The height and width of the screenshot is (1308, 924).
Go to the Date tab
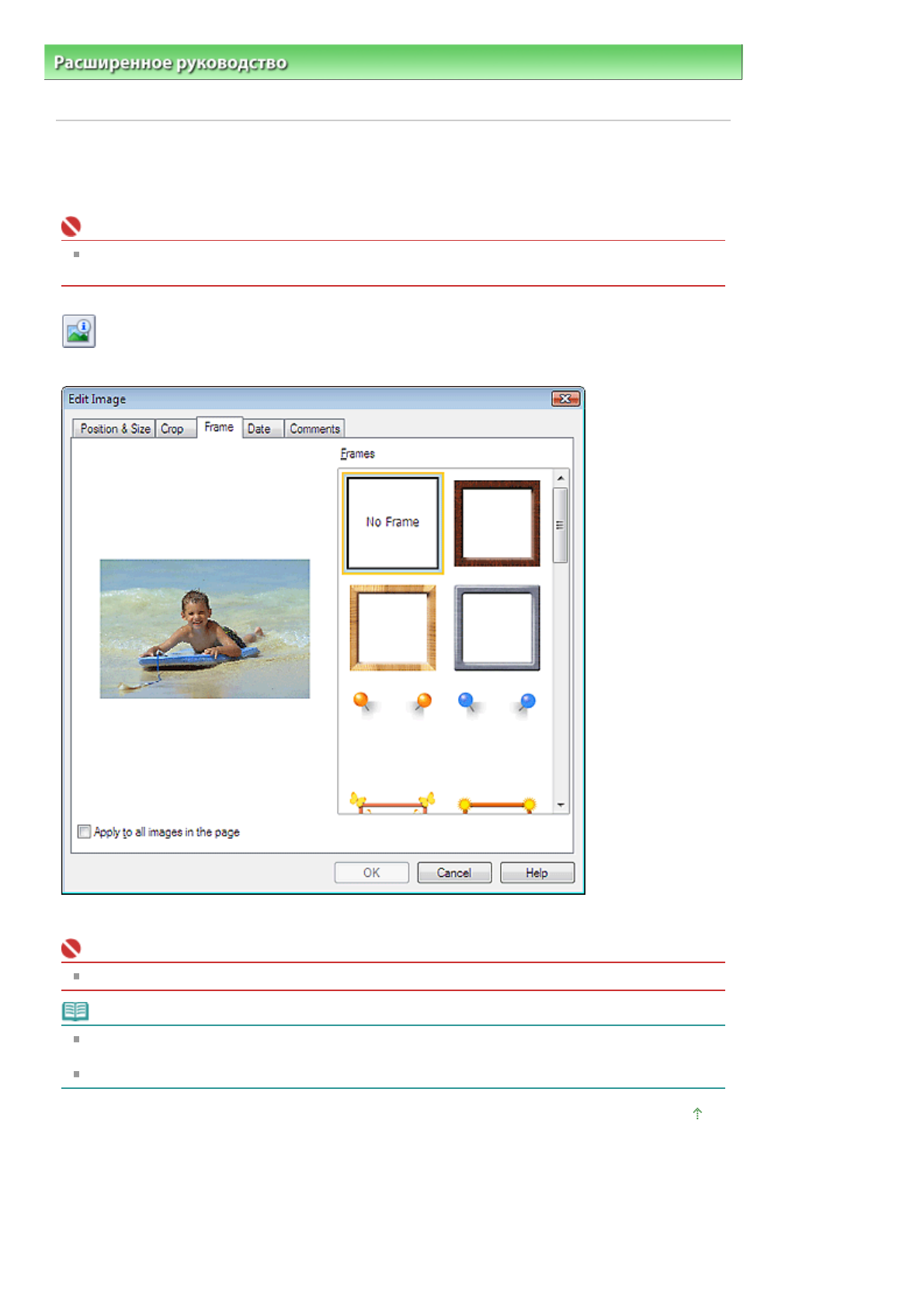[x=259, y=429]
